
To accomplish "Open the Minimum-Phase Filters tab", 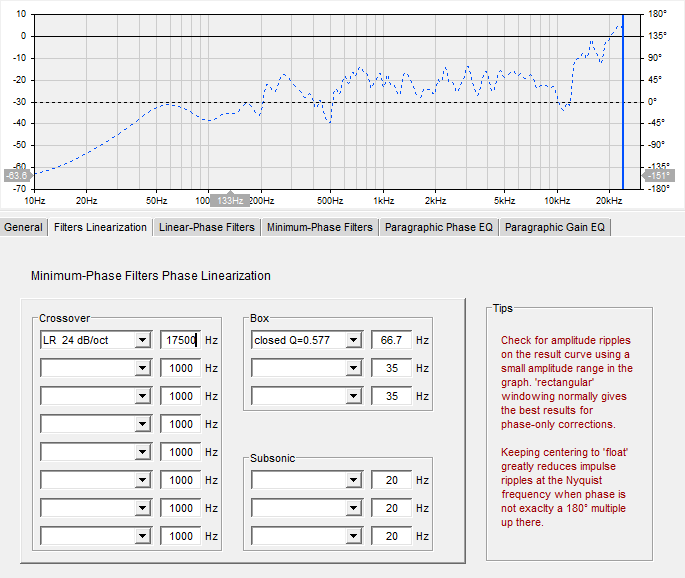I will click(320, 227).
